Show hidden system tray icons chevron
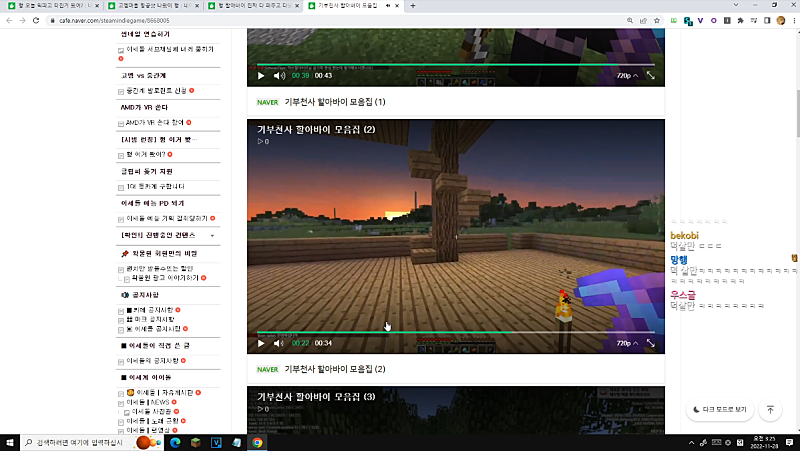800x451 pixels. (x=691, y=443)
